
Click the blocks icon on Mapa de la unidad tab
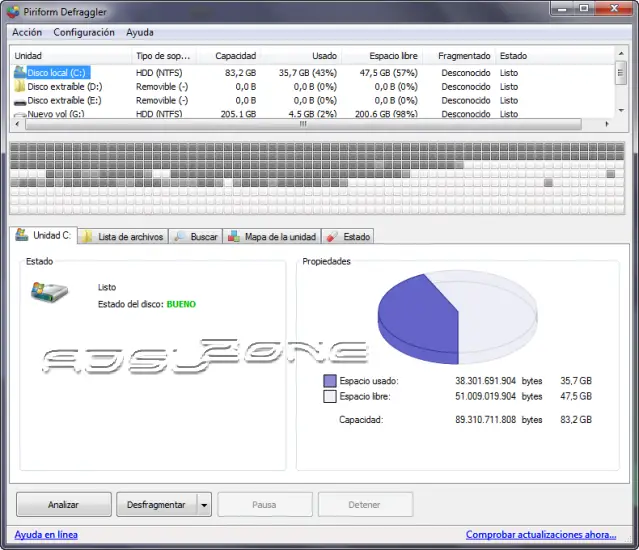234,236
